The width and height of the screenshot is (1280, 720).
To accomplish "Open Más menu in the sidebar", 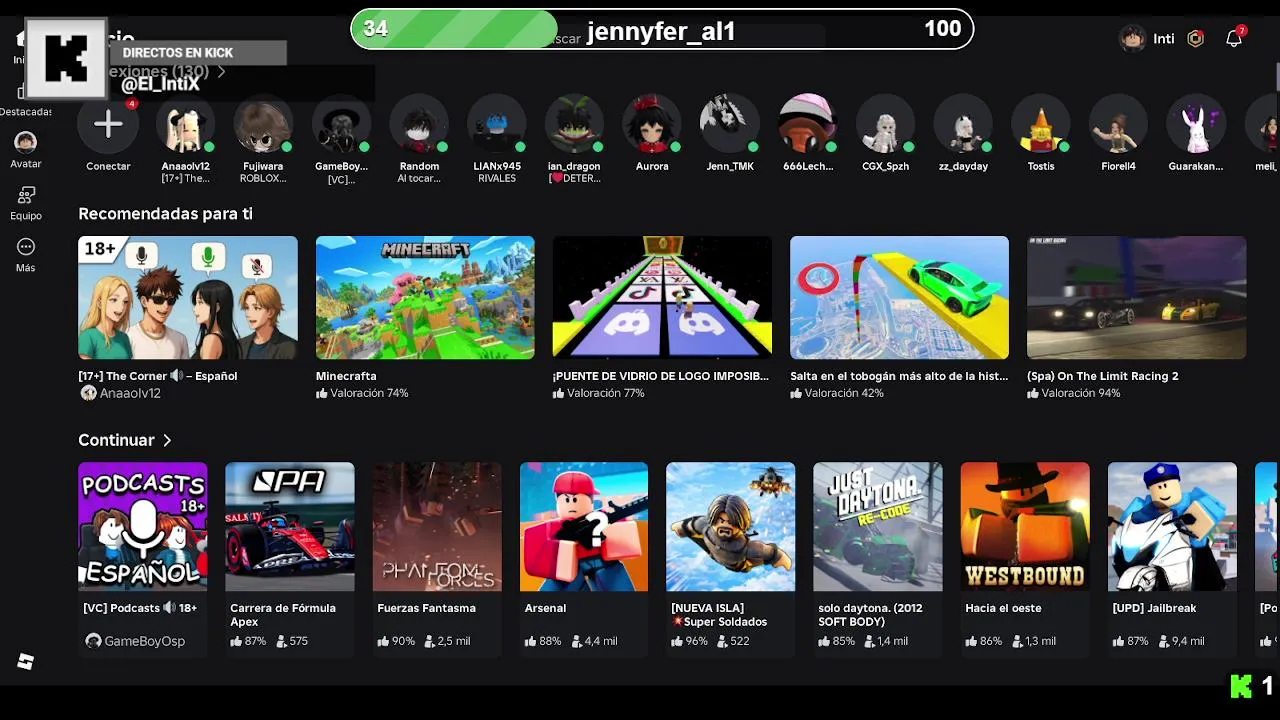I will [26, 255].
